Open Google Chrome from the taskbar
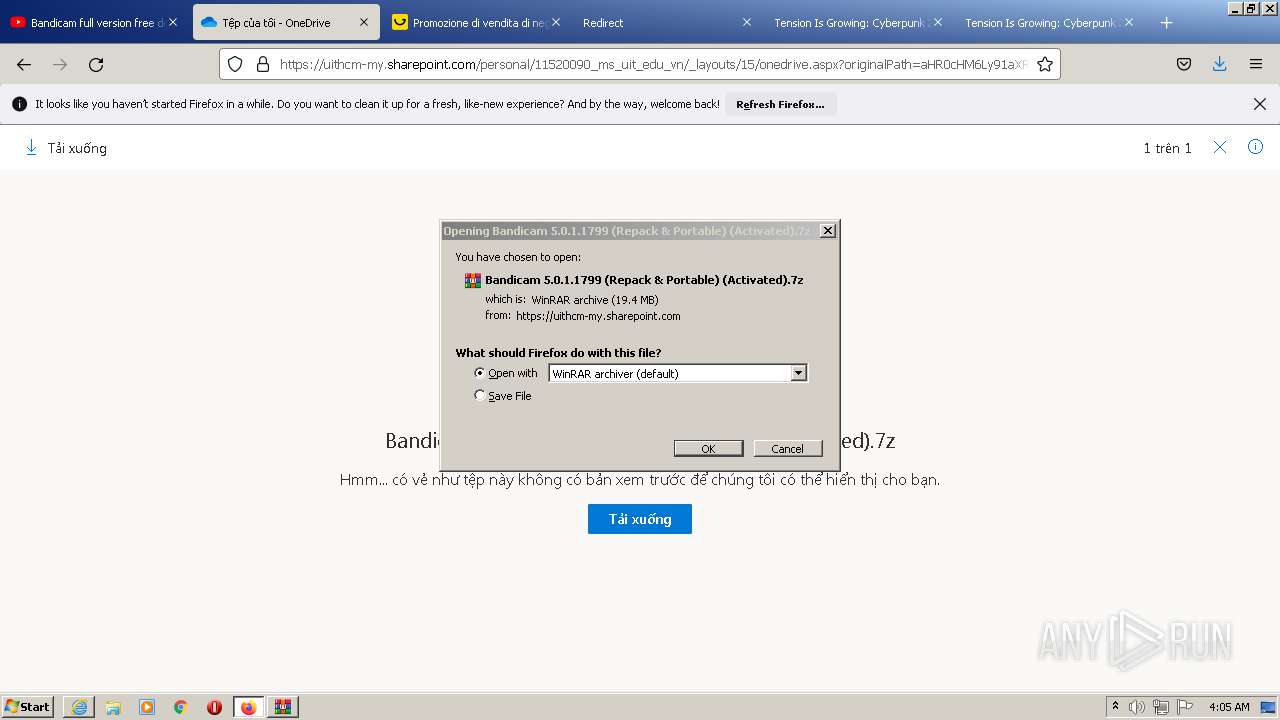1280x720 pixels. coord(181,707)
